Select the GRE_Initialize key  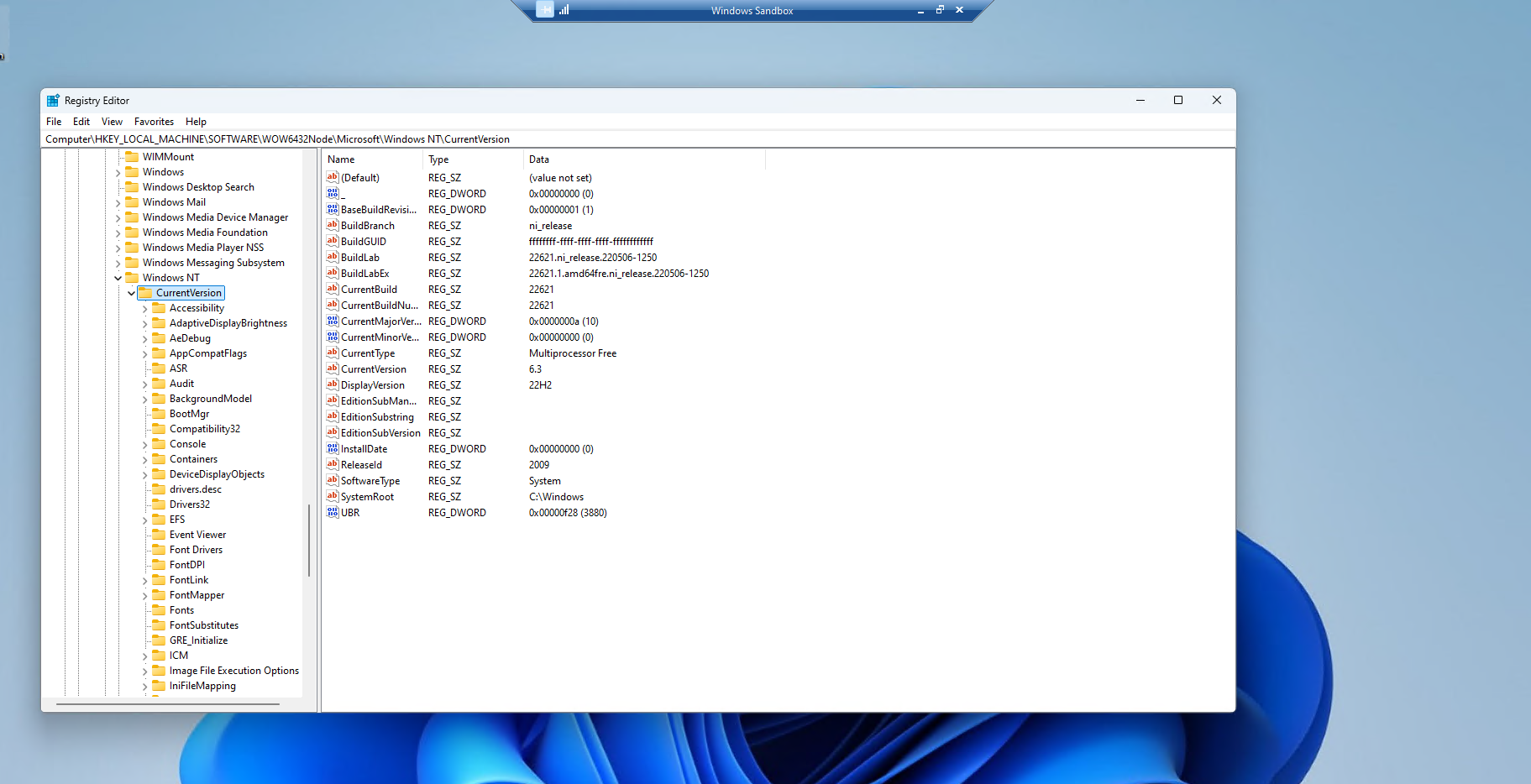198,640
